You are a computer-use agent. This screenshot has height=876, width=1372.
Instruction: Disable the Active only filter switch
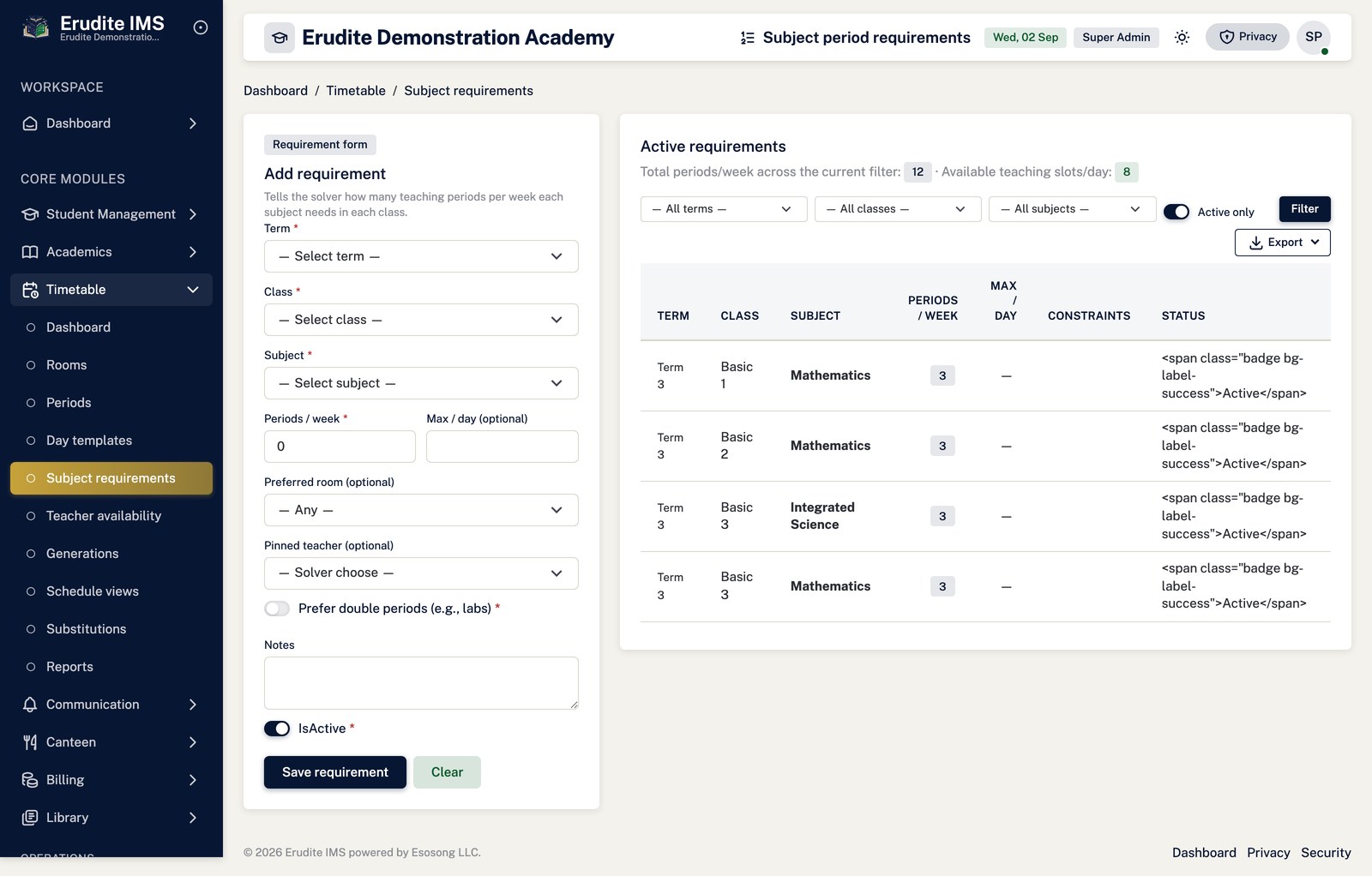(1176, 212)
